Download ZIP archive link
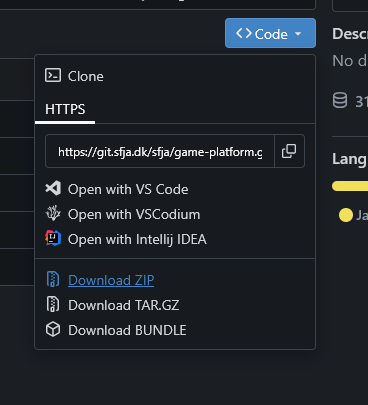This screenshot has height=405, width=368. (111, 280)
